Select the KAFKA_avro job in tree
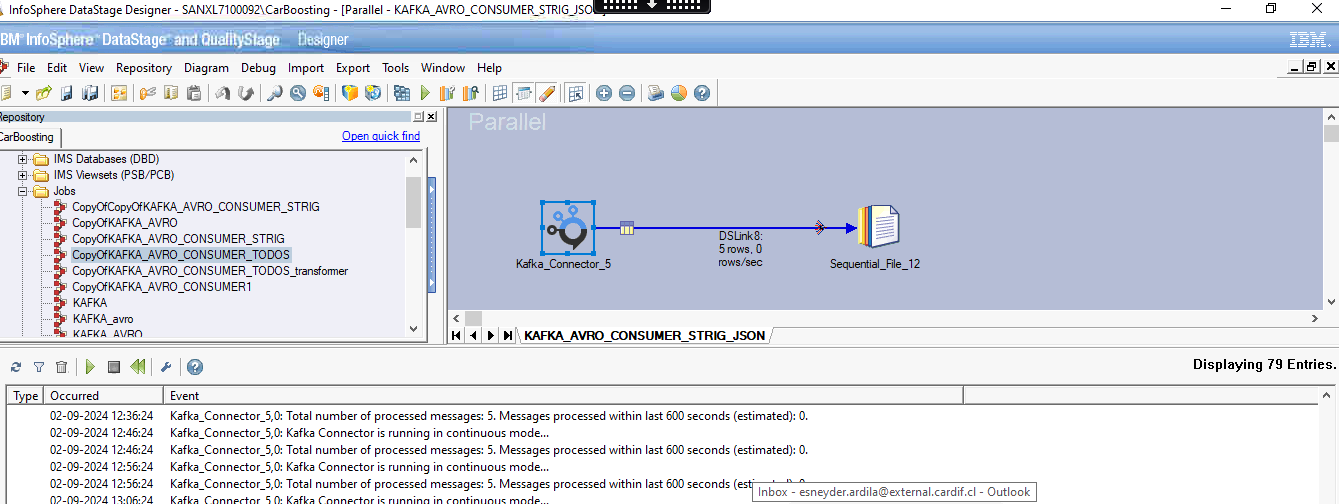 (x=103, y=319)
